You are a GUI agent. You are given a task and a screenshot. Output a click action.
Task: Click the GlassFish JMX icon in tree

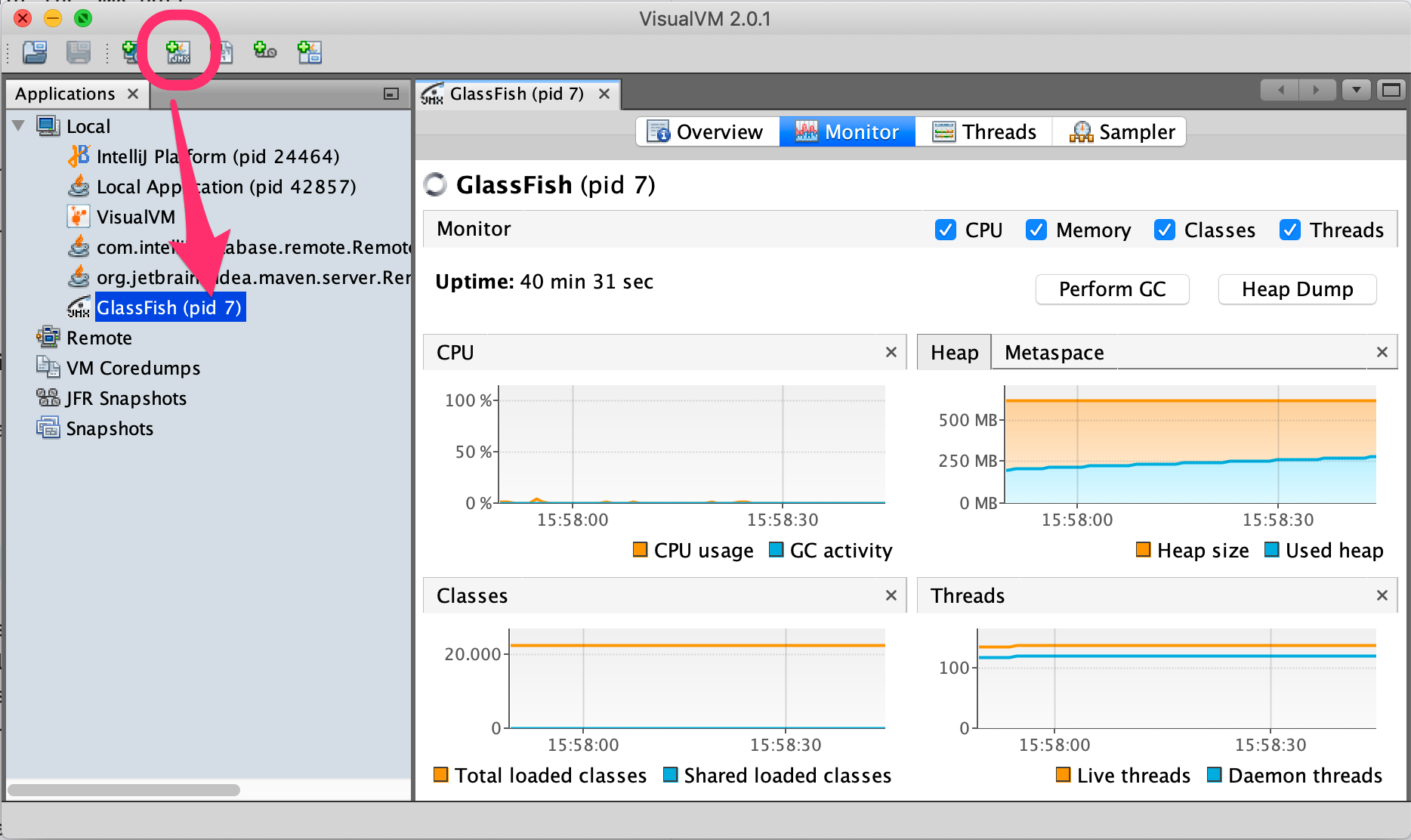(79, 307)
